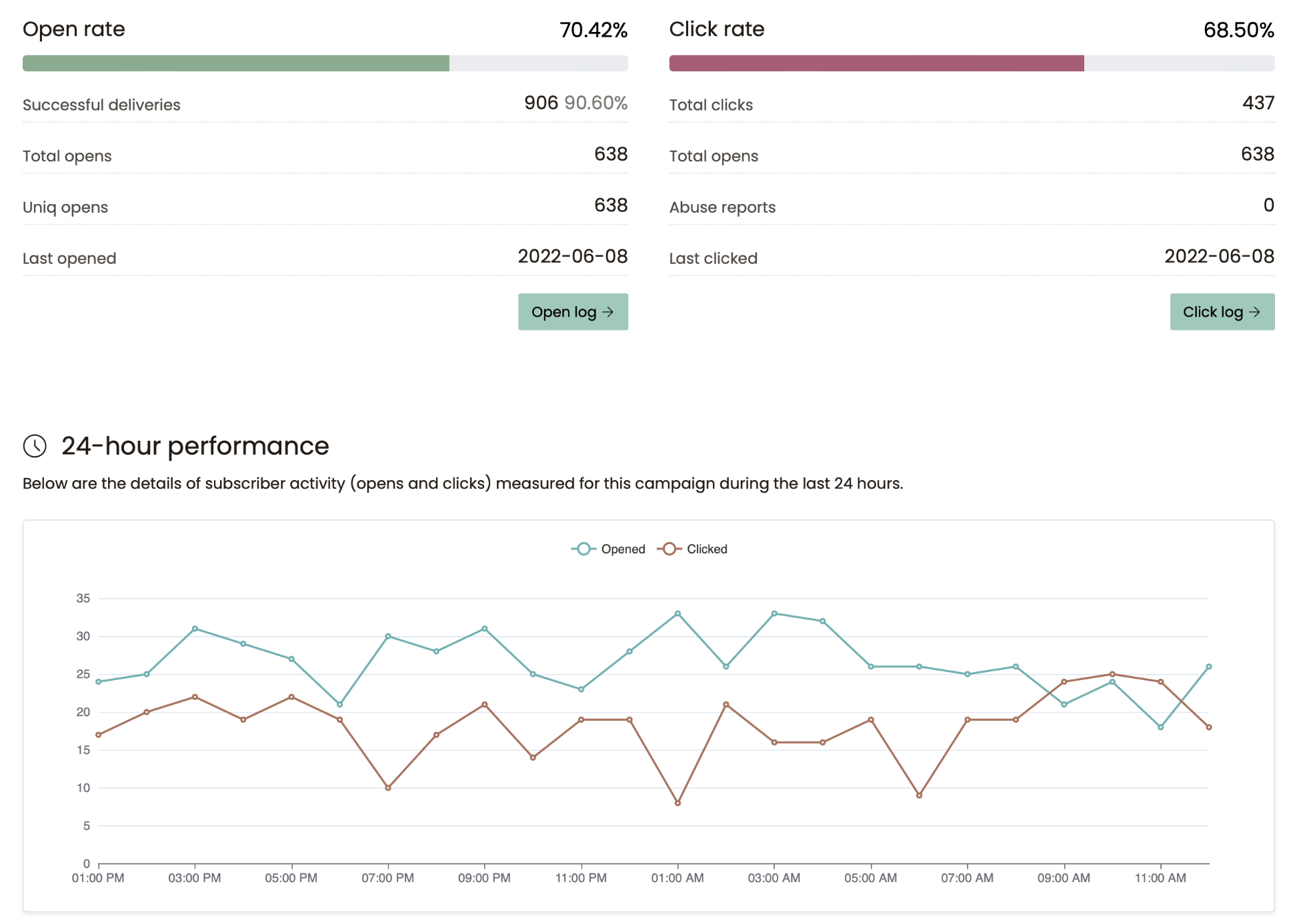The height and width of the screenshot is (924, 1299).
Task: Click the arrow icon in Click log
Action: click(1255, 312)
